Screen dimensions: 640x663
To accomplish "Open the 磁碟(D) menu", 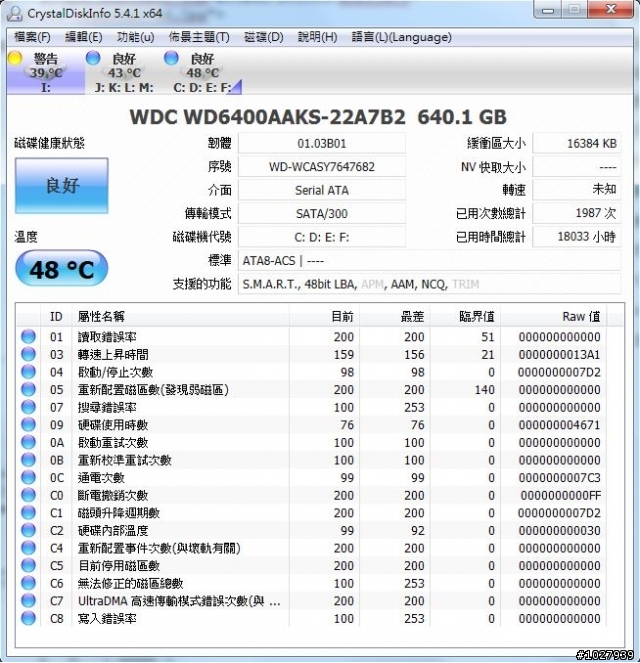I will 264,37.
